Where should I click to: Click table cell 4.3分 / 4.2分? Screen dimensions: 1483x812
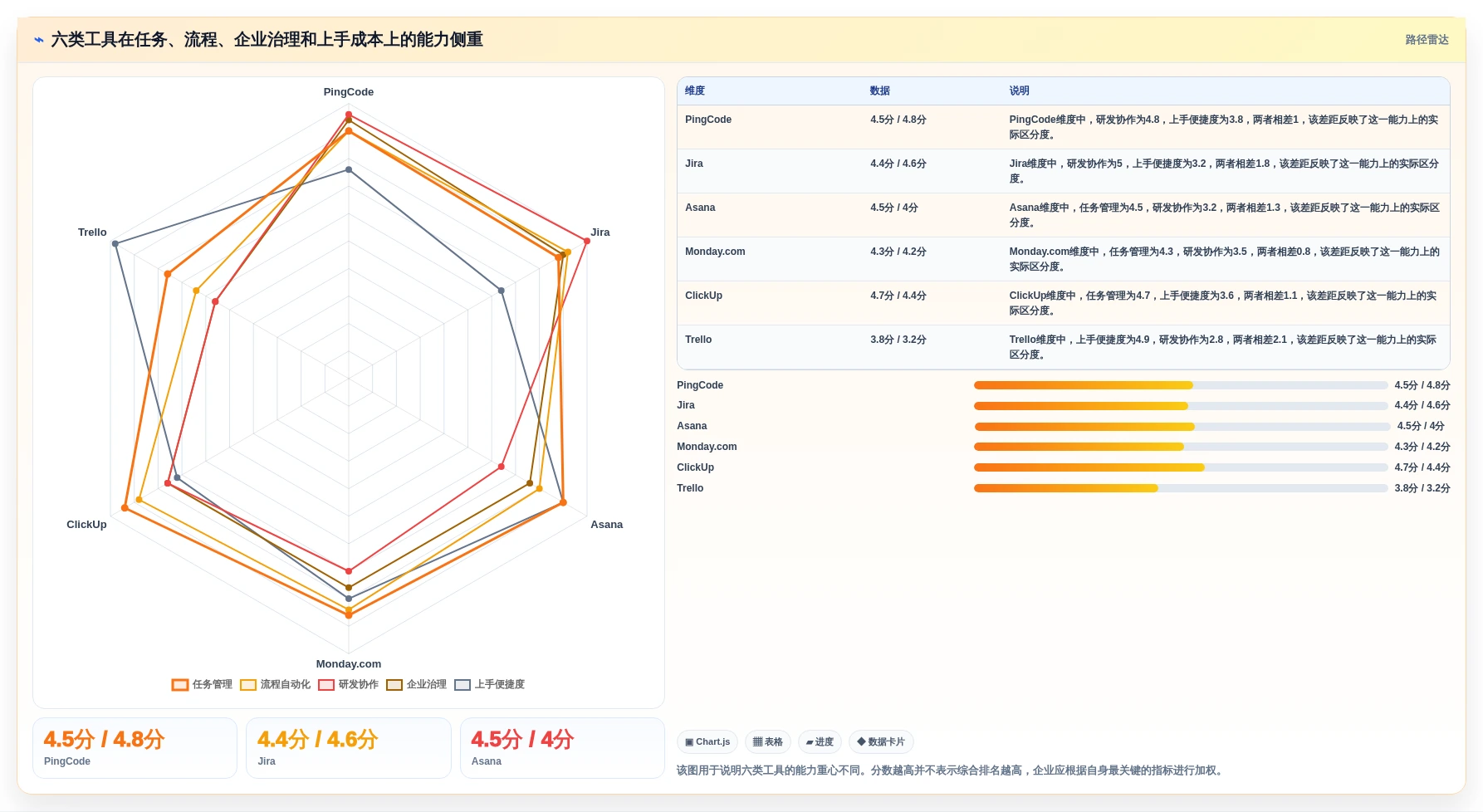point(898,252)
